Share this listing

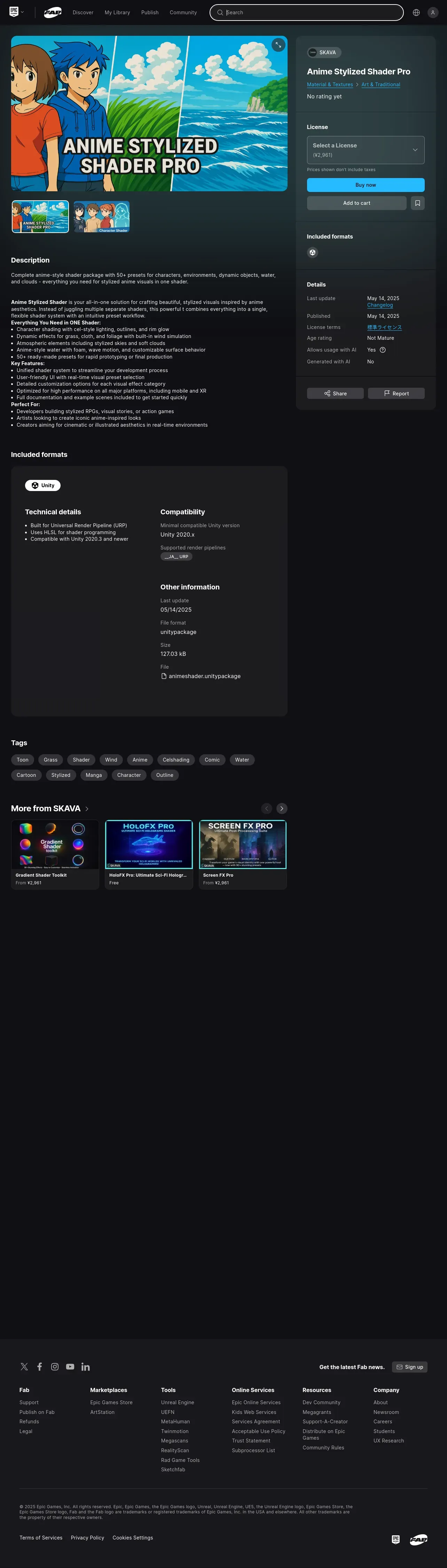335,393
